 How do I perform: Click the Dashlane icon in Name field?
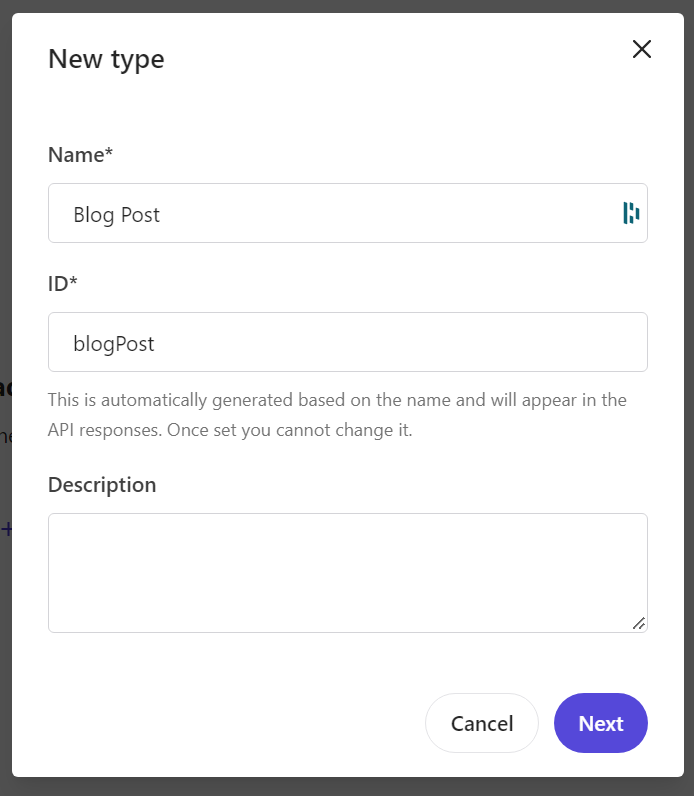(x=631, y=213)
